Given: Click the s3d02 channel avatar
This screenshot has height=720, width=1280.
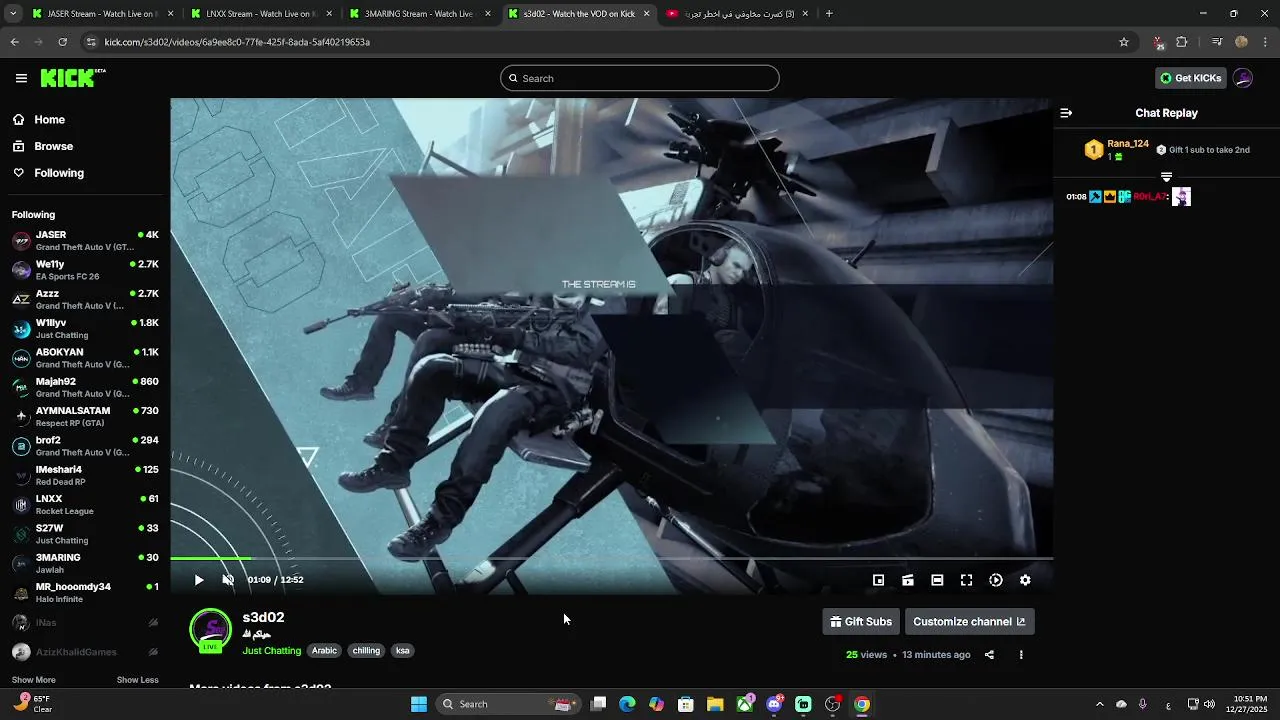Looking at the screenshot, I should tap(210, 630).
